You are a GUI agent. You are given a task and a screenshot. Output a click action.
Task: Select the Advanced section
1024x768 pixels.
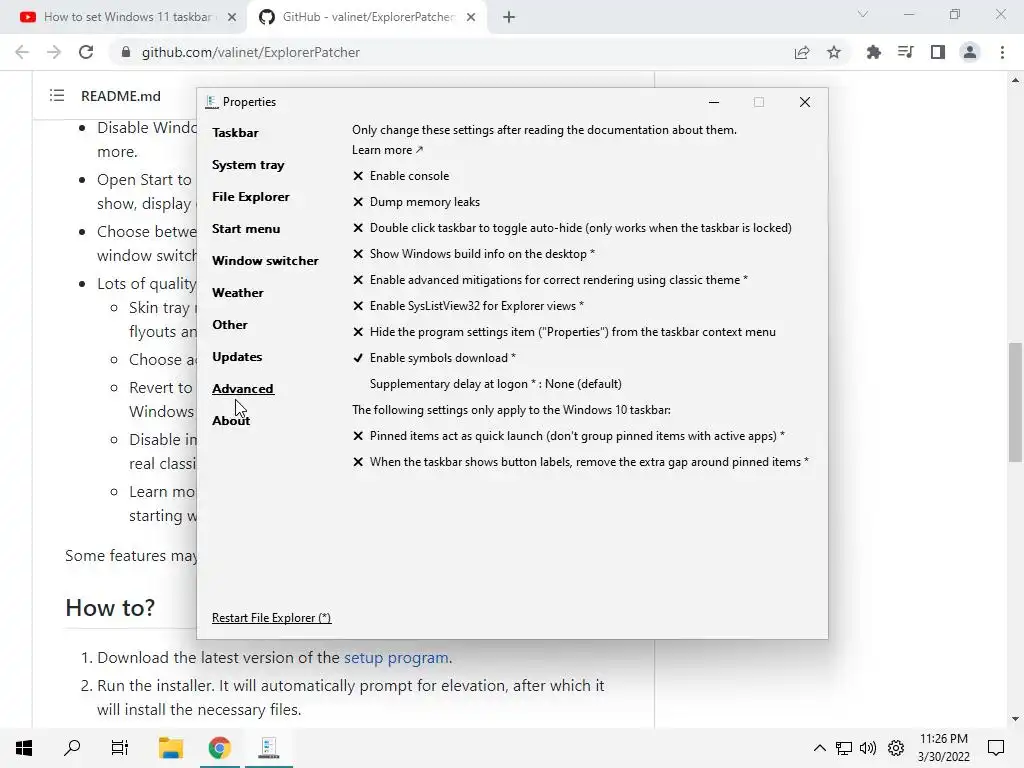pyautogui.click(x=243, y=389)
